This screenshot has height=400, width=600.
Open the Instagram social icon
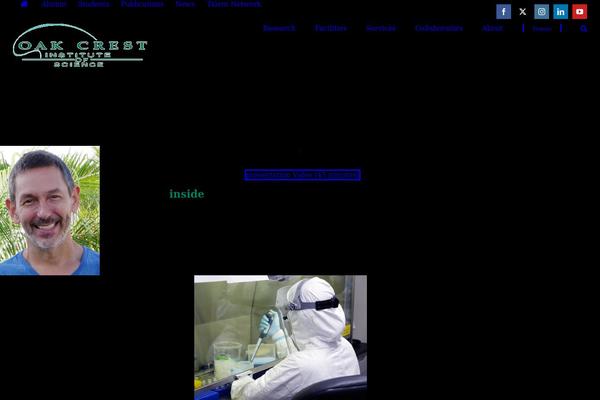click(x=541, y=11)
